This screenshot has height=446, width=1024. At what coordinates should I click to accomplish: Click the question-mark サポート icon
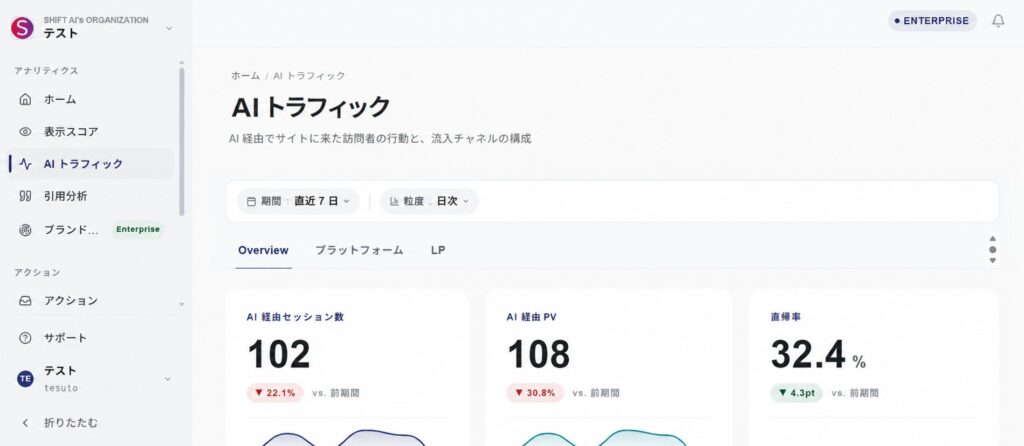coord(25,338)
